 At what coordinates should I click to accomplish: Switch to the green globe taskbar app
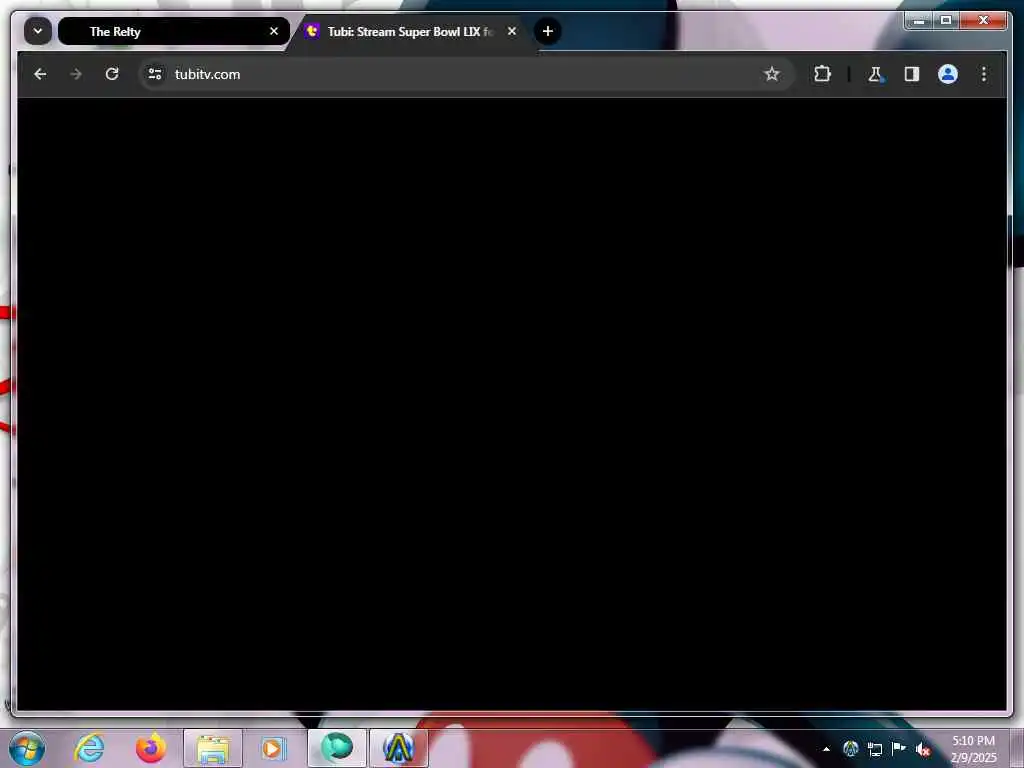click(336, 748)
